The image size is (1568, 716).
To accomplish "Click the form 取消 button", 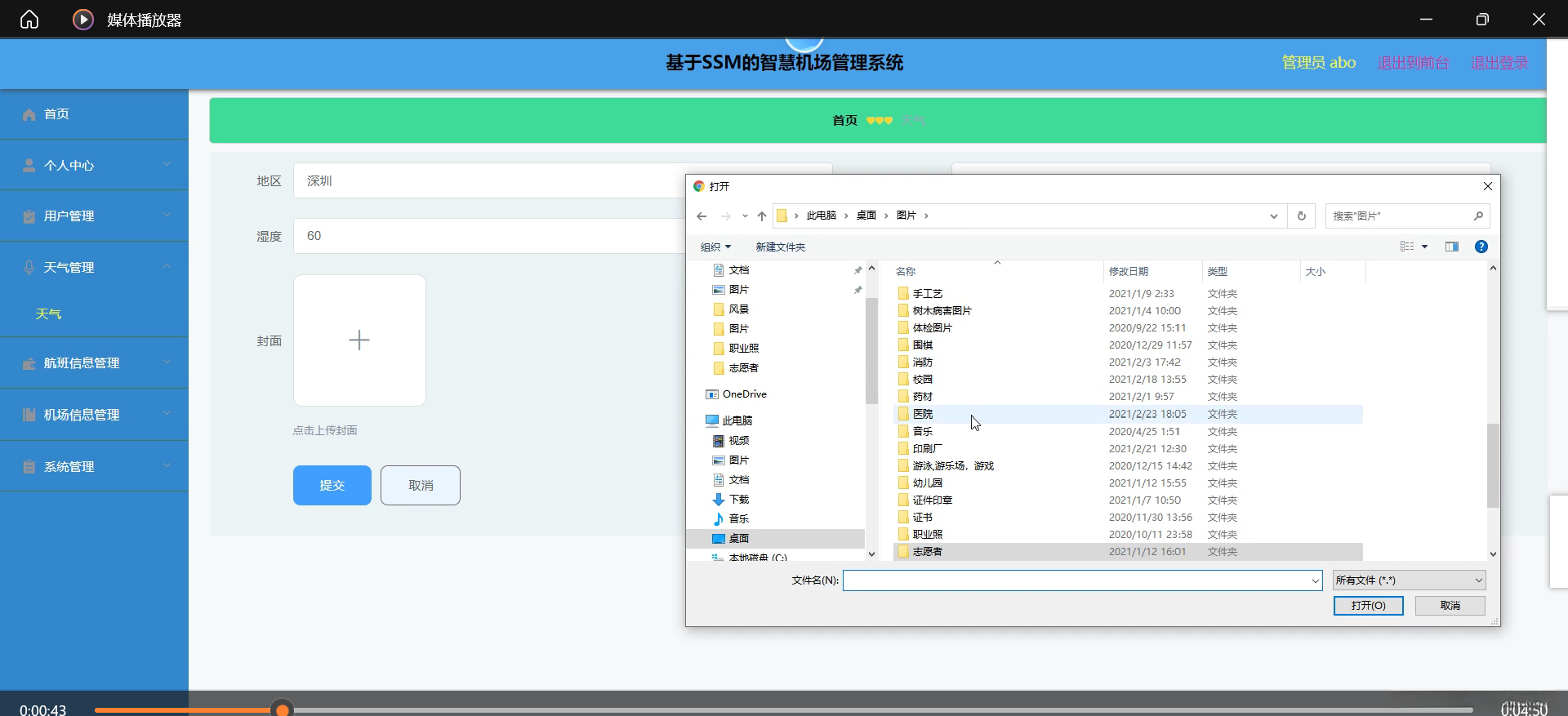I will pyautogui.click(x=421, y=485).
